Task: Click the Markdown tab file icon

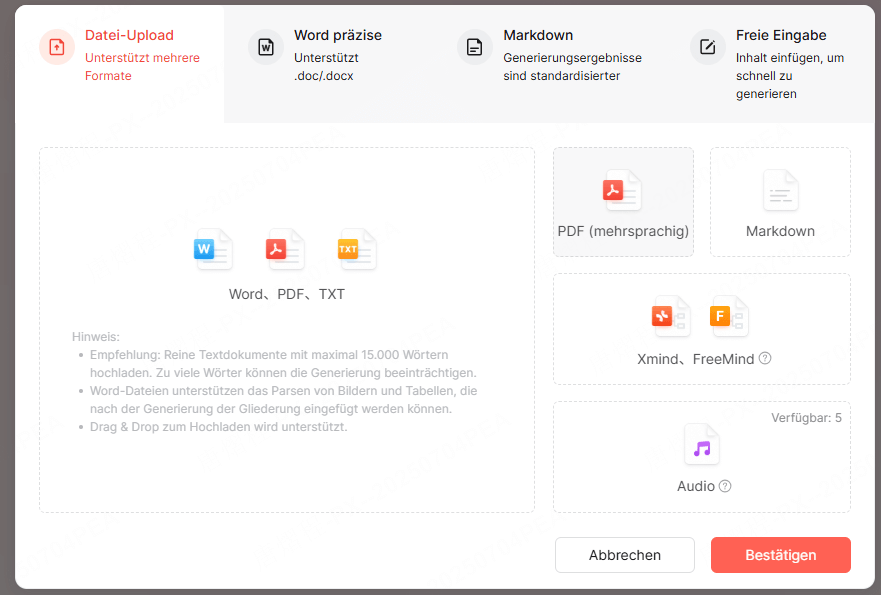Action: (x=475, y=47)
